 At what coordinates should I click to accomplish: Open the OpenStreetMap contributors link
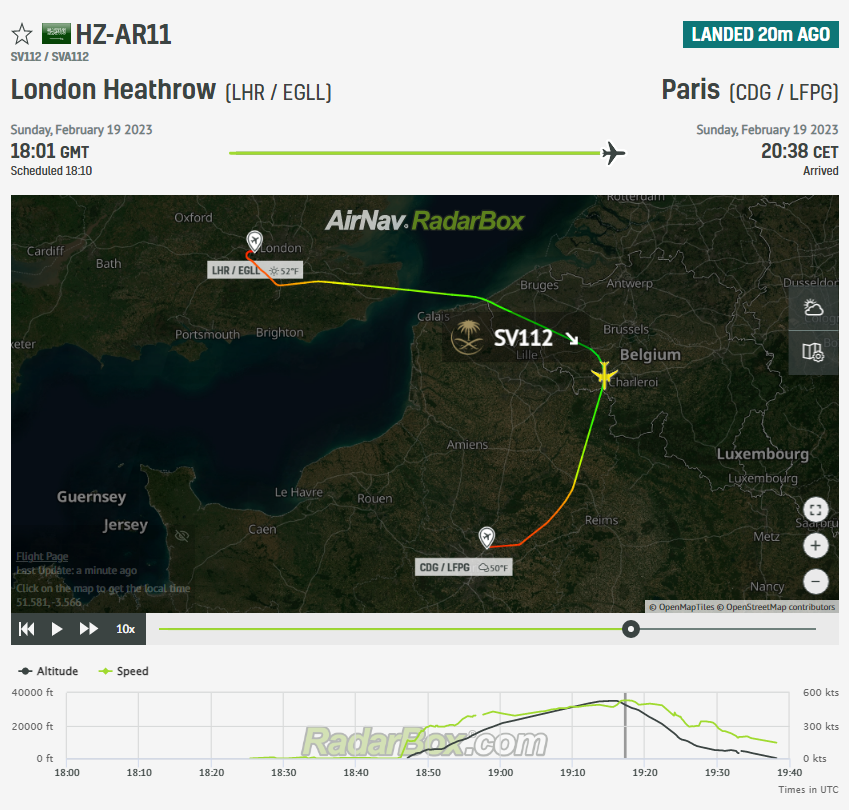tap(776, 607)
